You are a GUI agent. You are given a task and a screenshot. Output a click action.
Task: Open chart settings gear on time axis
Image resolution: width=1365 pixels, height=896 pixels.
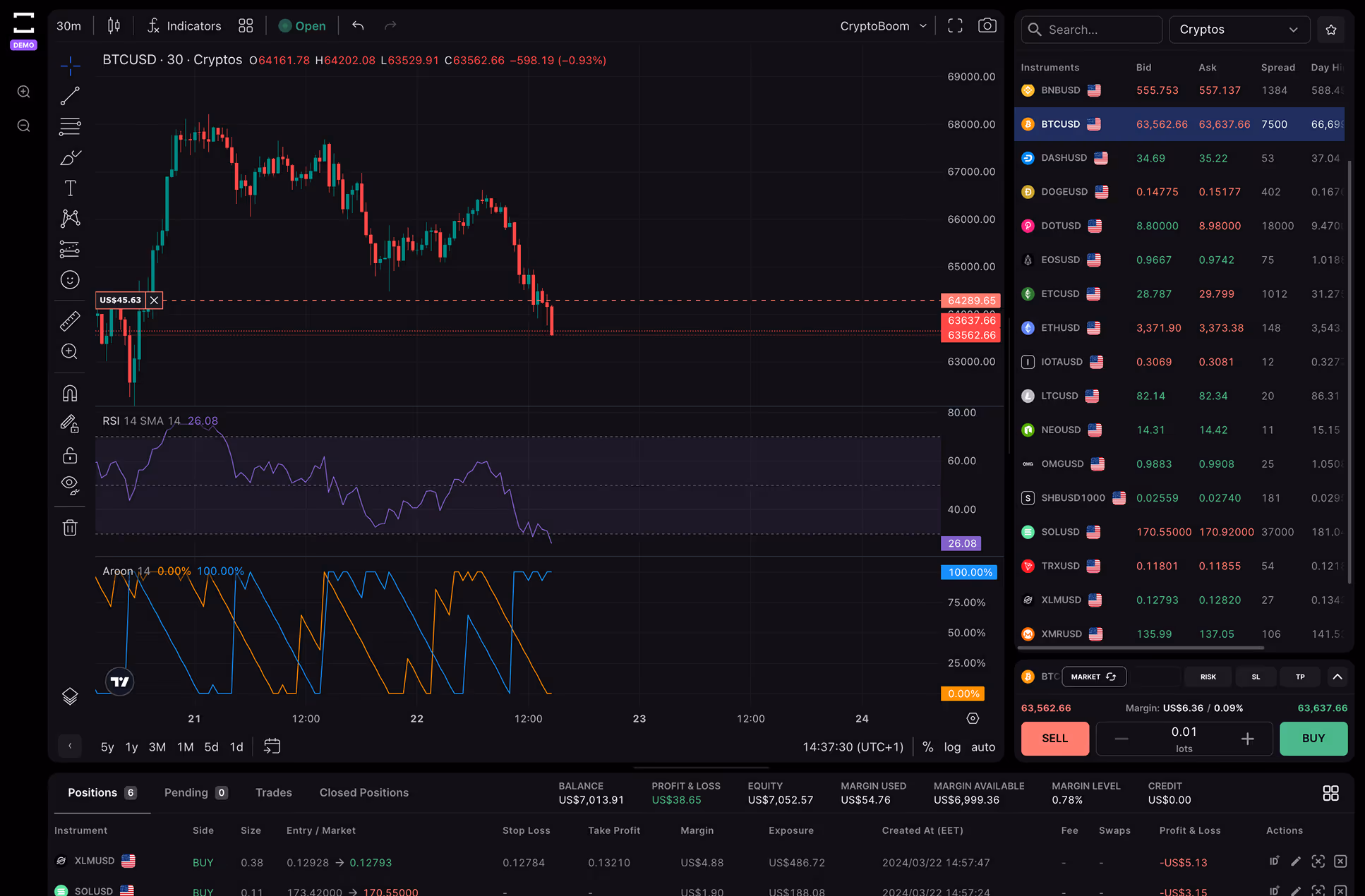coord(973,718)
